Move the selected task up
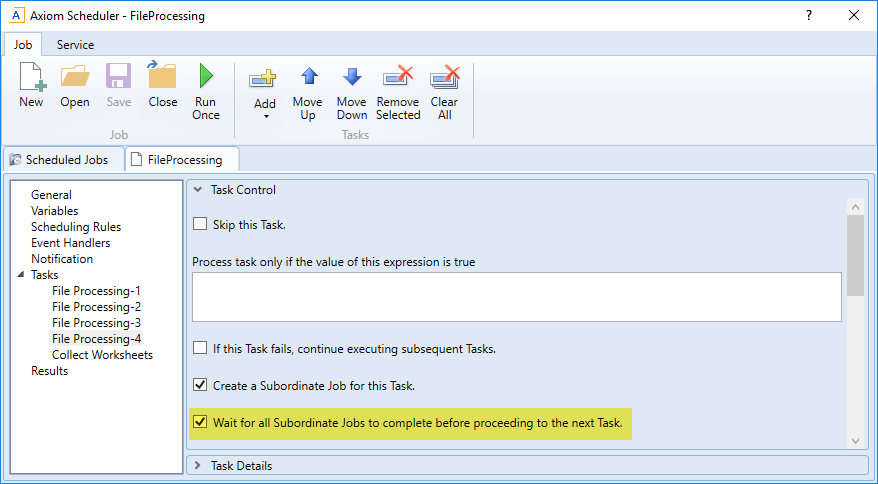Viewport: 878px width, 484px height. pos(307,90)
